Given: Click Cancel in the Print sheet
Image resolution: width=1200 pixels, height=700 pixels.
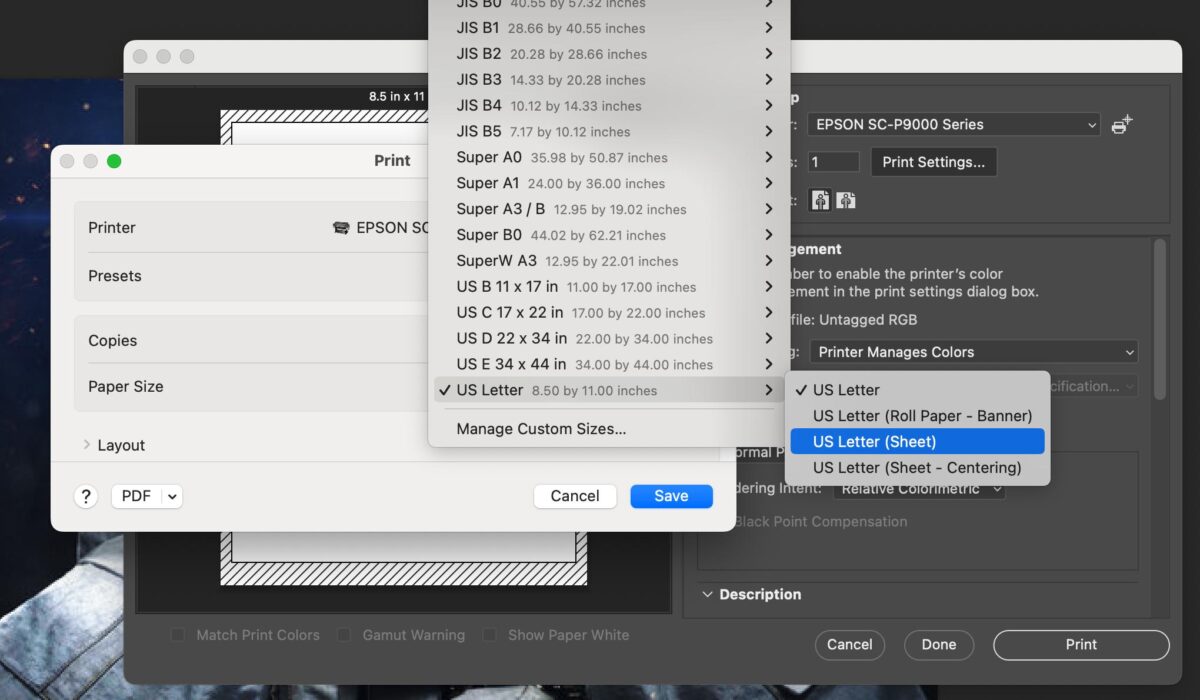Looking at the screenshot, I should tap(575, 496).
